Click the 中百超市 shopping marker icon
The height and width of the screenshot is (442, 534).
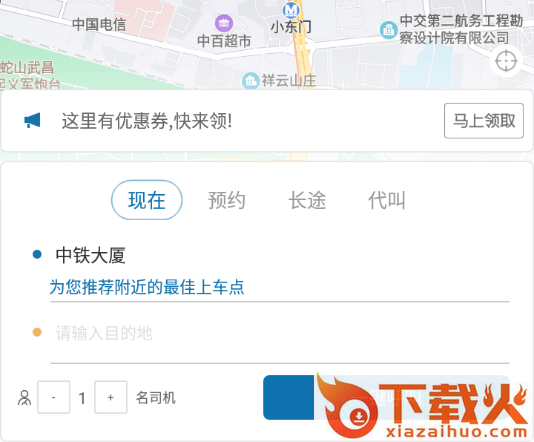tap(224, 23)
